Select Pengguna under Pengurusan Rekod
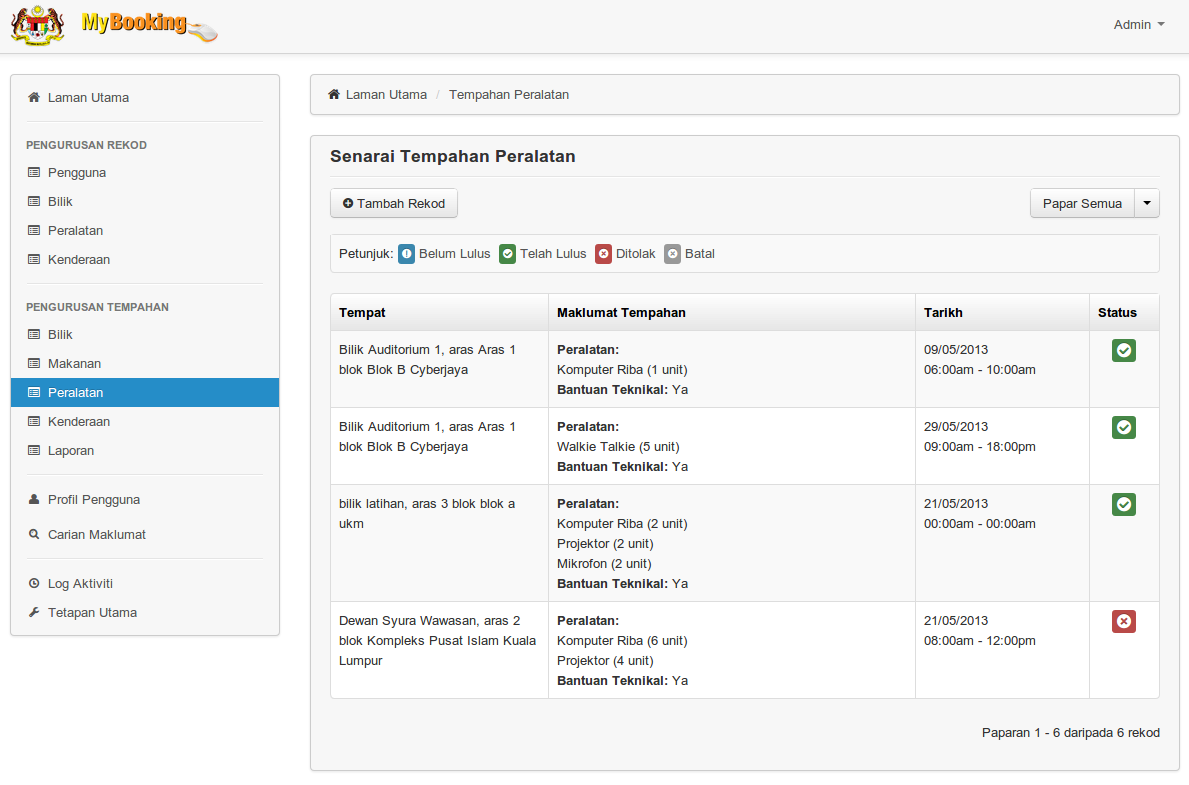1189x785 pixels. click(x=77, y=173)
